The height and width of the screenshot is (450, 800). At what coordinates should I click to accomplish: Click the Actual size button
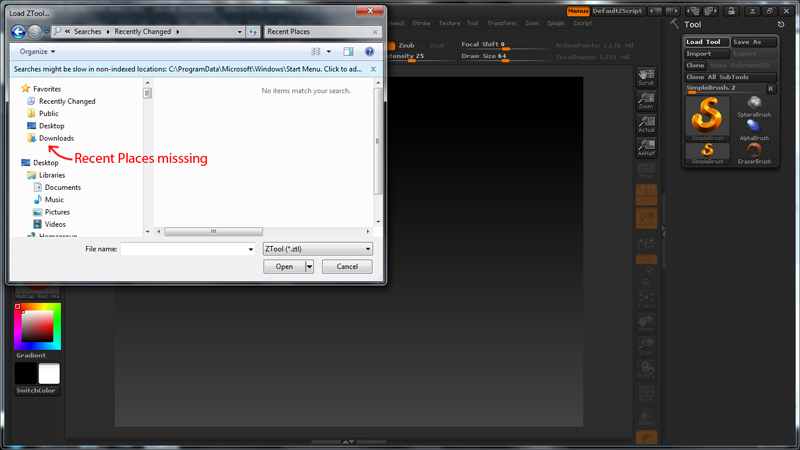(646, 124)
